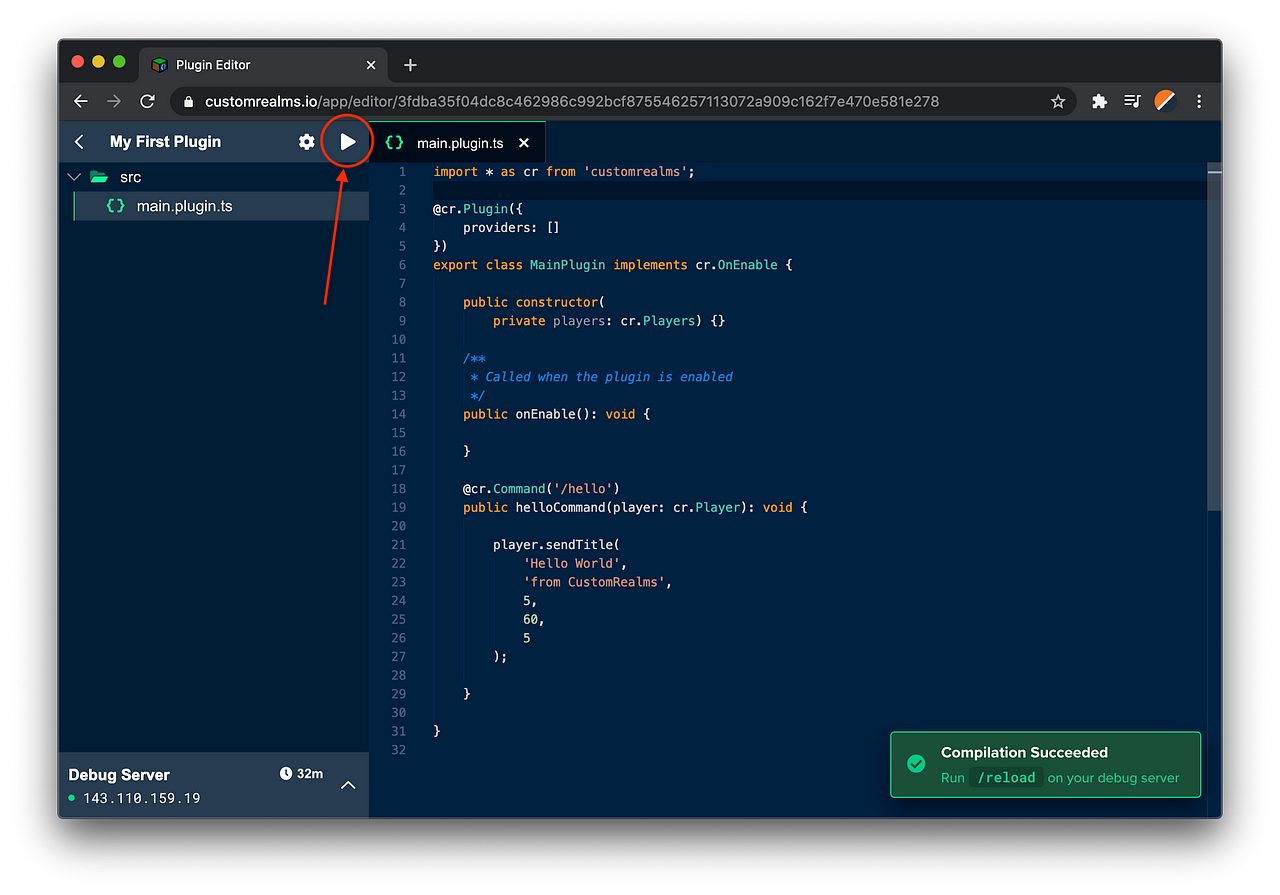Click the green server status dot
The image size is (1280, 895).
tap(71, 798)
